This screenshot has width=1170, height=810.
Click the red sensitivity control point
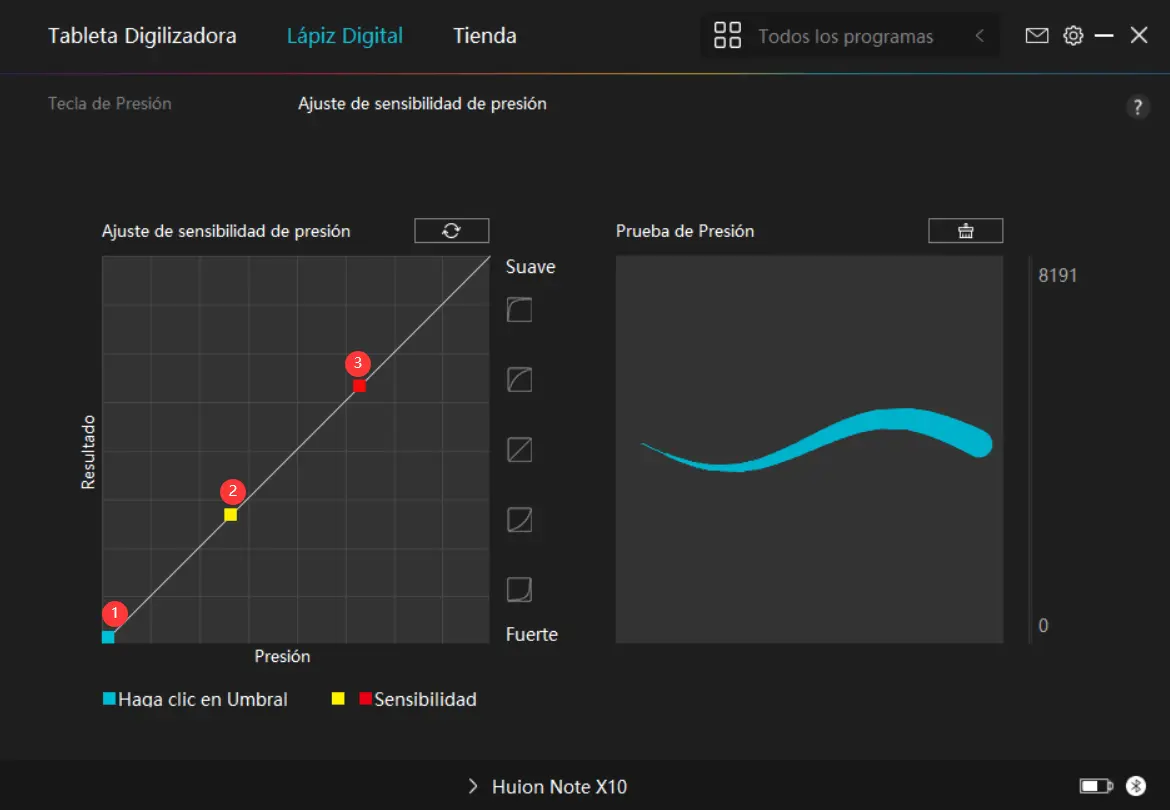click(x=359, y=386)
